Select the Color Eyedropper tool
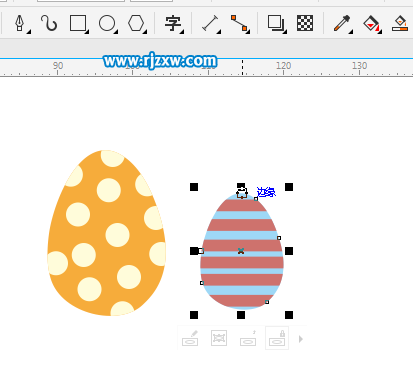 342,23
